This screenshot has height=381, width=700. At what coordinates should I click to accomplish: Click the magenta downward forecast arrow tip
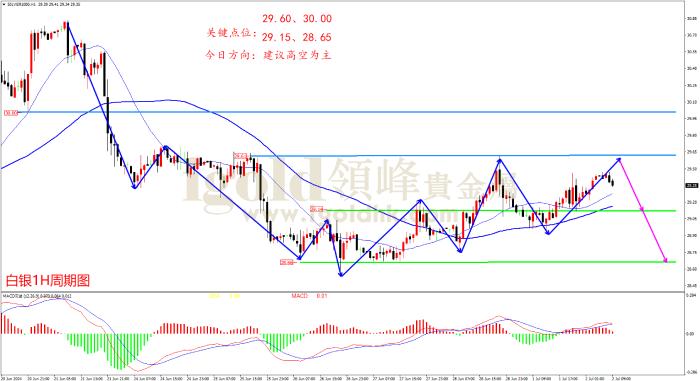[665, 260]
